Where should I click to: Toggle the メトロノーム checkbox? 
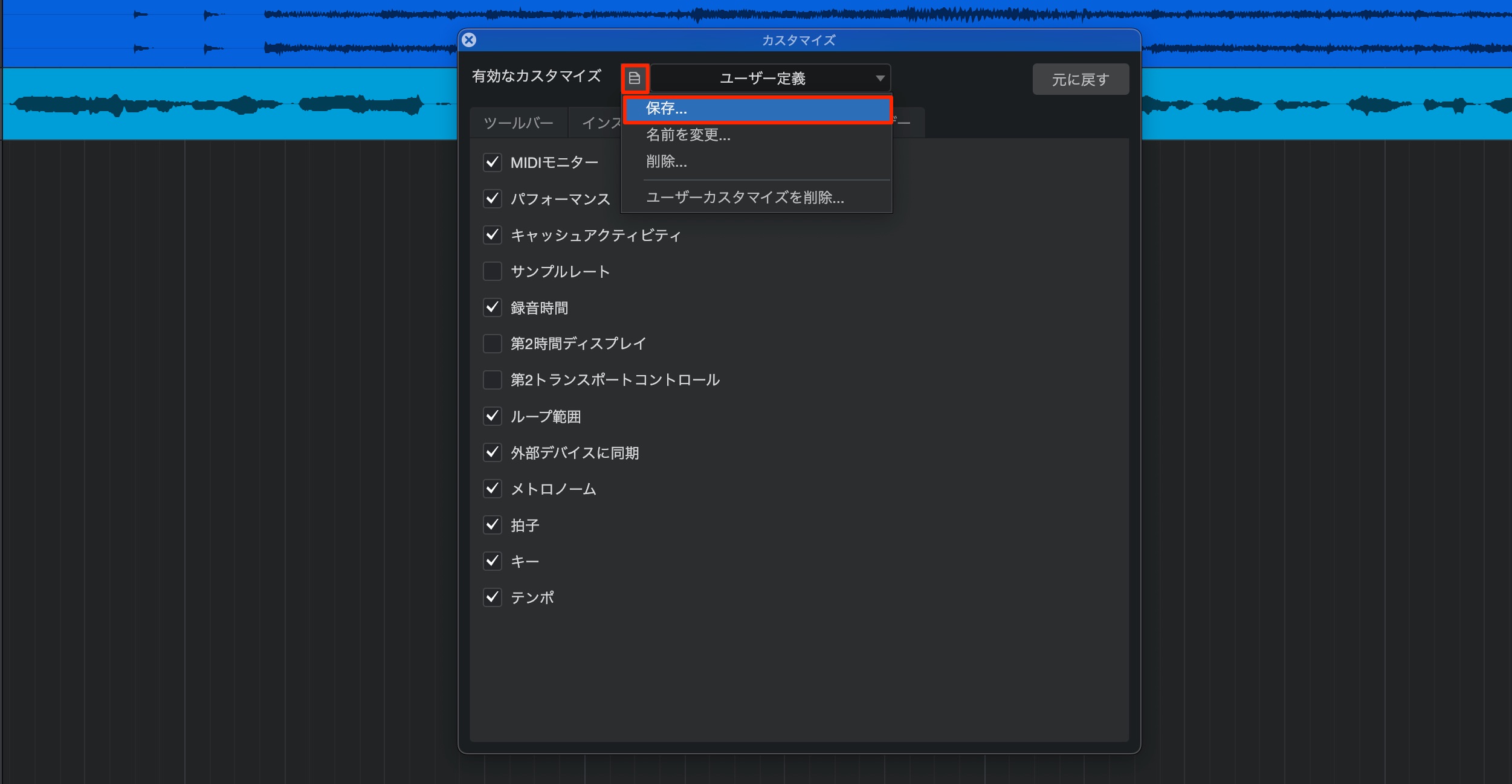tap(493, 489)
